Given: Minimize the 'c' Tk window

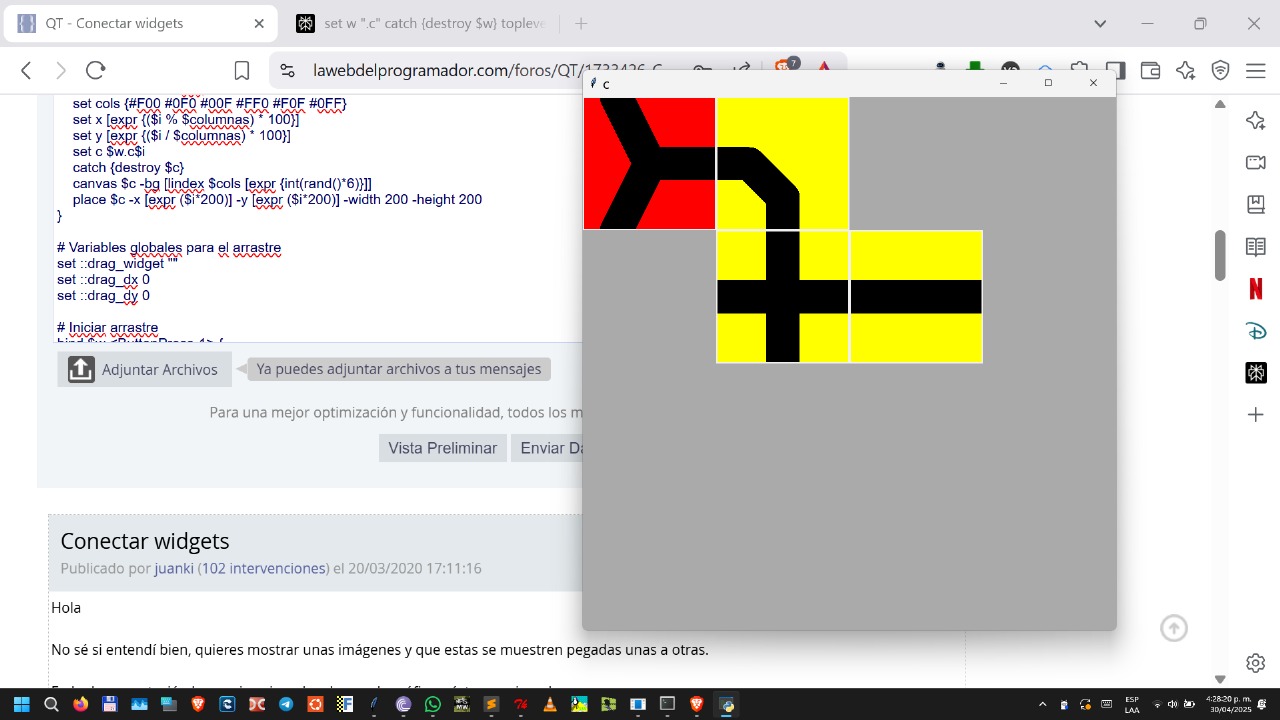Looking at the screenshot, I should click(1003, 83).
